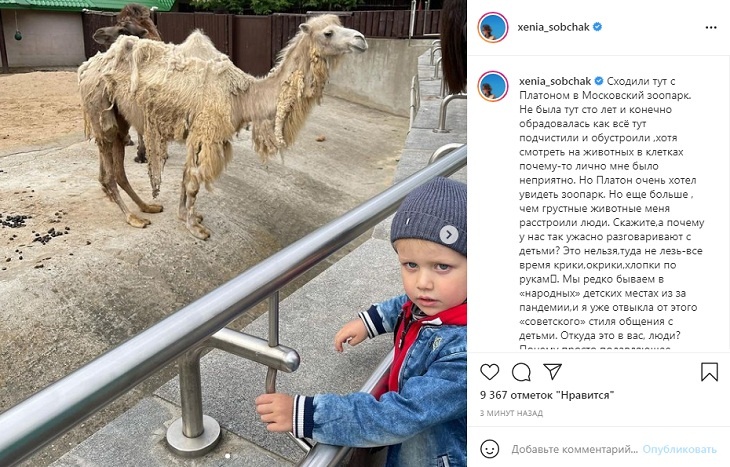The width and height of the screenshot is (730, 467).
Task: Open the three-dots post options menu
Action: [x=711, y=27]
